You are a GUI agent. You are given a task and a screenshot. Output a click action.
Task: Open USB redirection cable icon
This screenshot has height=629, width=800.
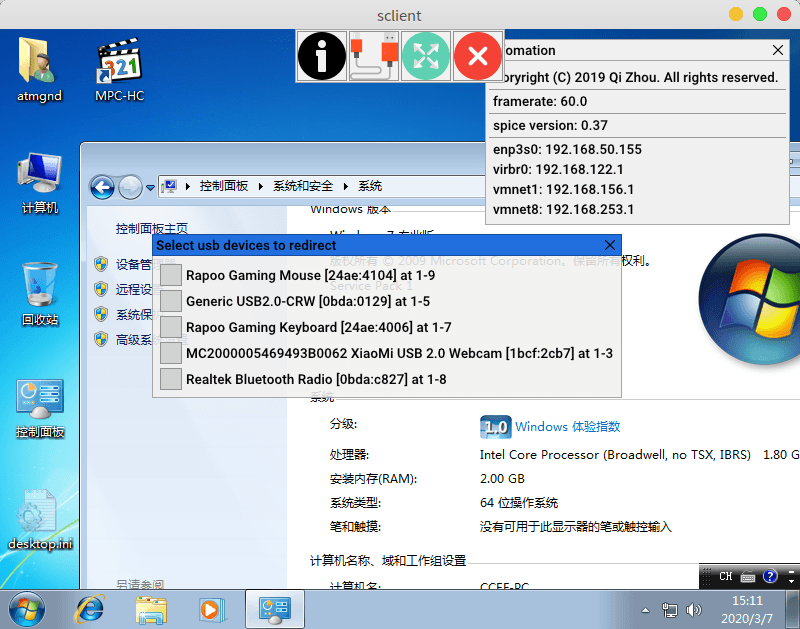pyautogui.click(x=374, y=56)
